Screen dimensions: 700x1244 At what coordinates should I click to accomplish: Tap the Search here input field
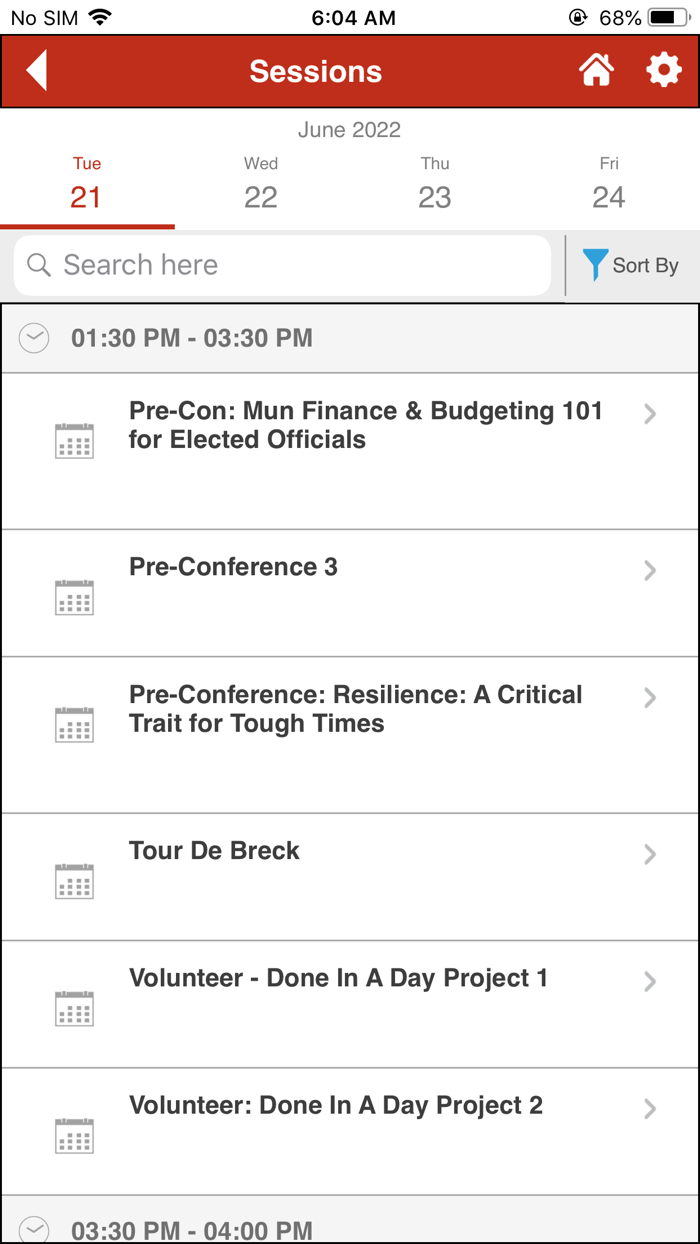[280, 265]
